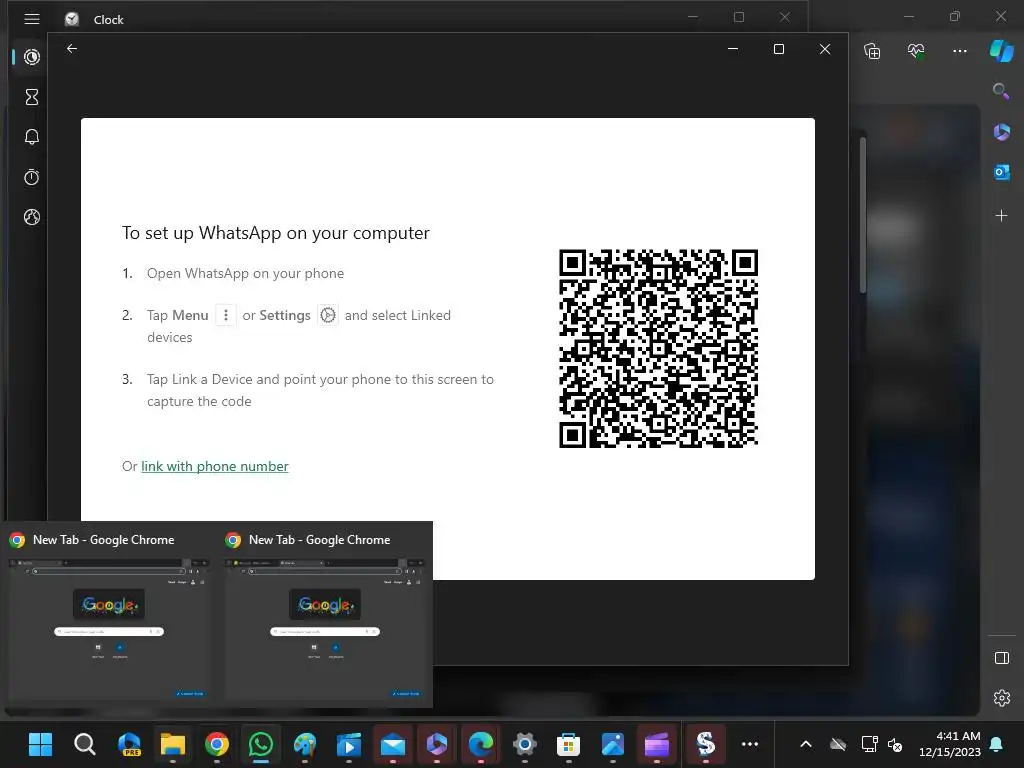Open Microsoft 365 icon in Edge sidebar
1024x768 pixels.
coord(1001,132)
